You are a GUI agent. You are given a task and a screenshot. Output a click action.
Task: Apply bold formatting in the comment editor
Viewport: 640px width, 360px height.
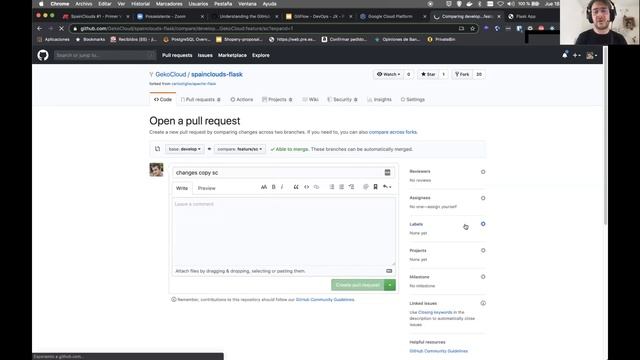click(273, 187)
